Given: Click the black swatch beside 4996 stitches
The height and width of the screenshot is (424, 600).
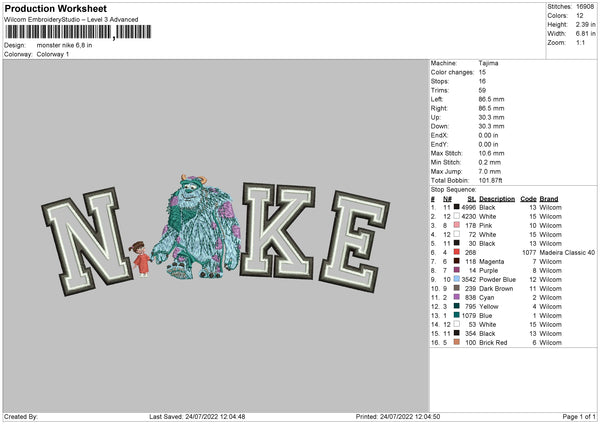Looking at the screenshot, I should pyautogui.click(x=457, y=207).
